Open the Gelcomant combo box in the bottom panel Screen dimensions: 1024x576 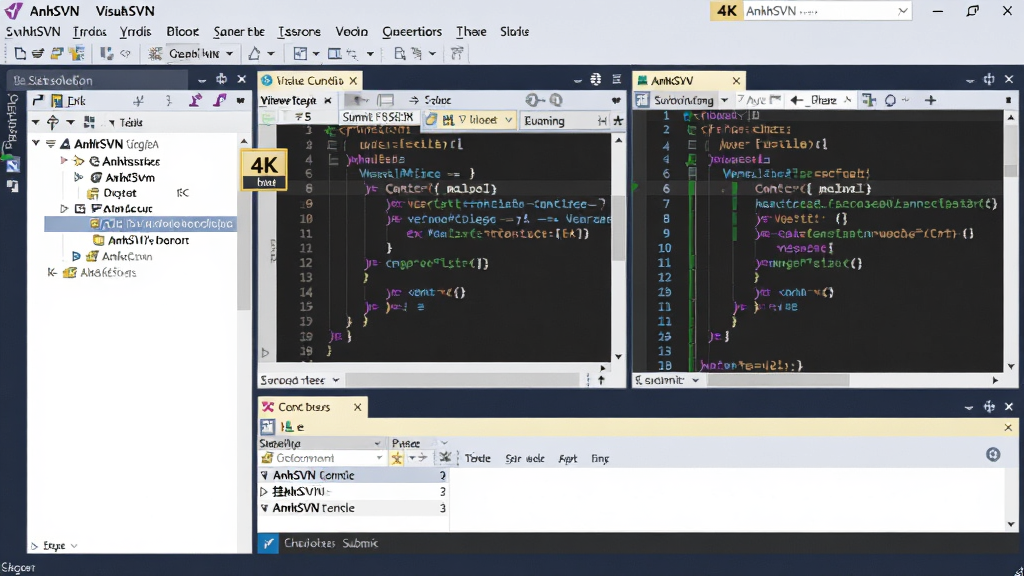click(321, 458)
